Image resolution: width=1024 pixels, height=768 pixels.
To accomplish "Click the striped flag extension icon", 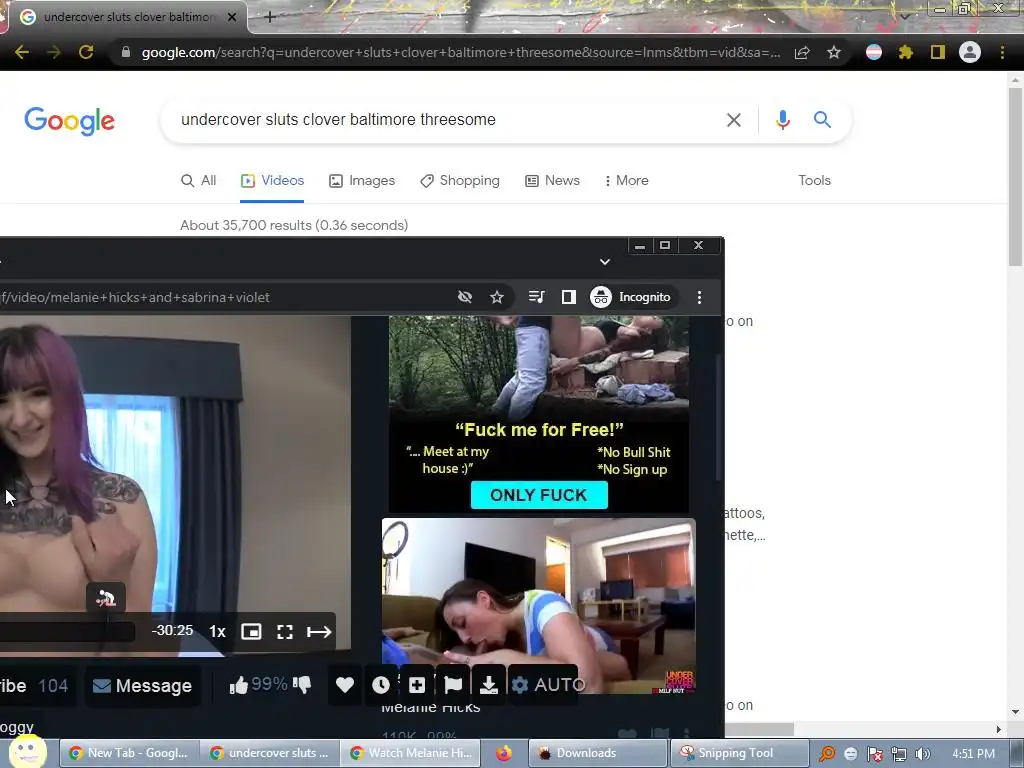I will tap(874, 52).
